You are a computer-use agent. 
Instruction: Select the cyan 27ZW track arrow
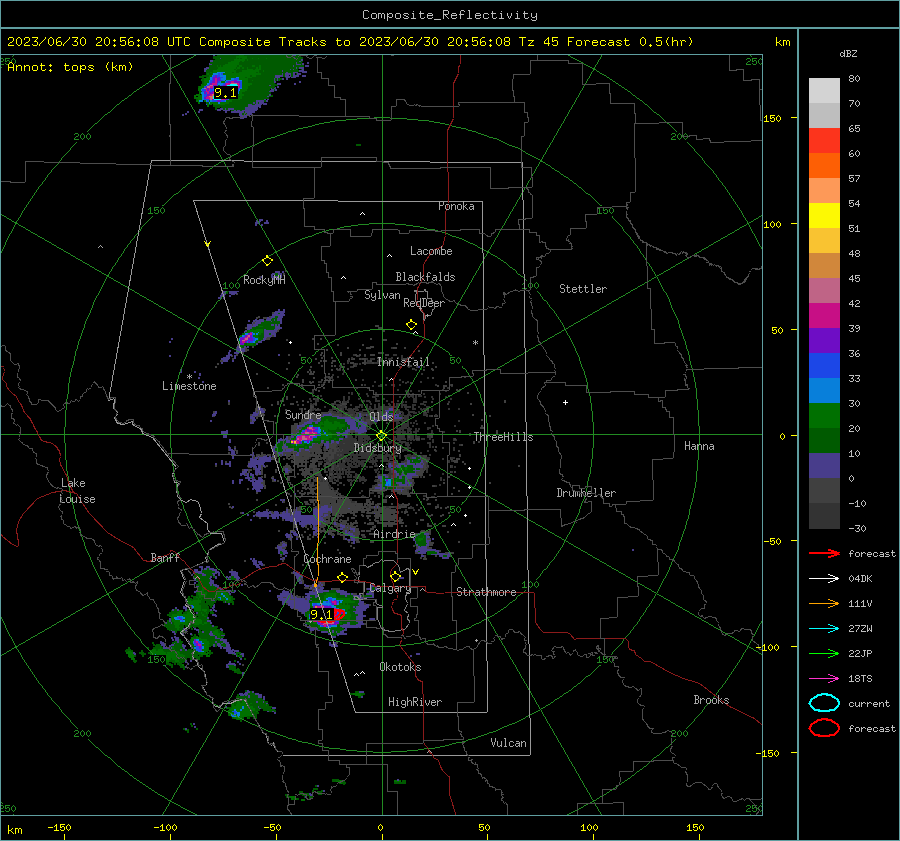(x=824, y=629)
